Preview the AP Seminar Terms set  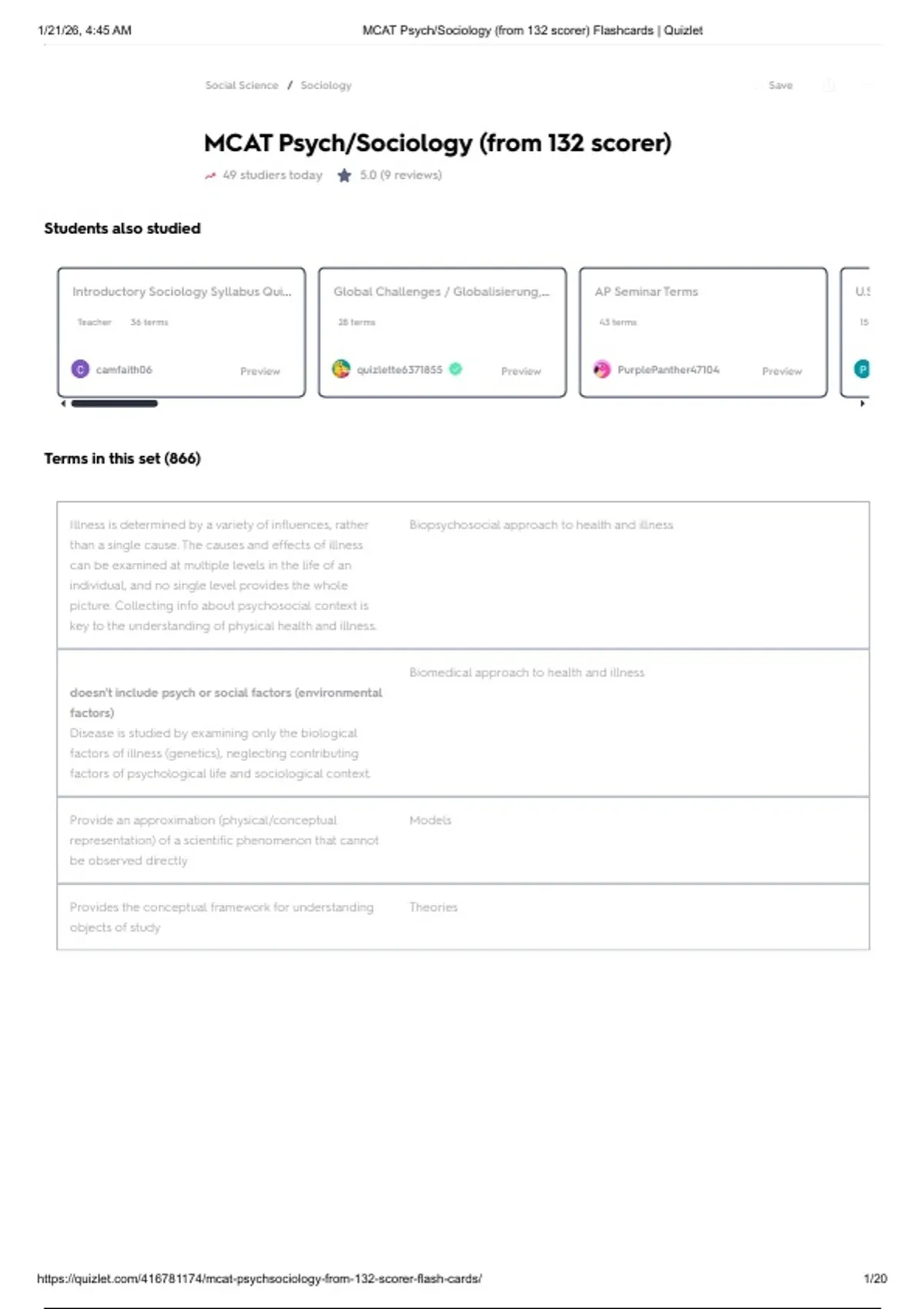pyautogui.click(x=782, y=371)
